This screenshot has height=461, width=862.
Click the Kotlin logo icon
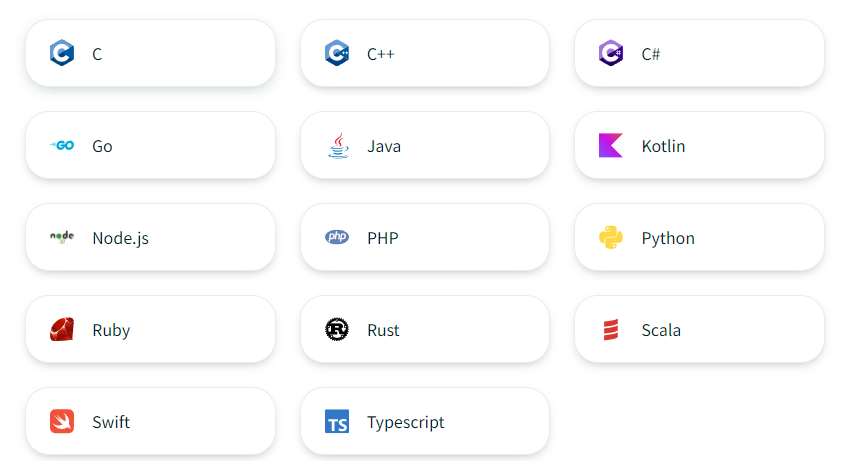(611, 145)
